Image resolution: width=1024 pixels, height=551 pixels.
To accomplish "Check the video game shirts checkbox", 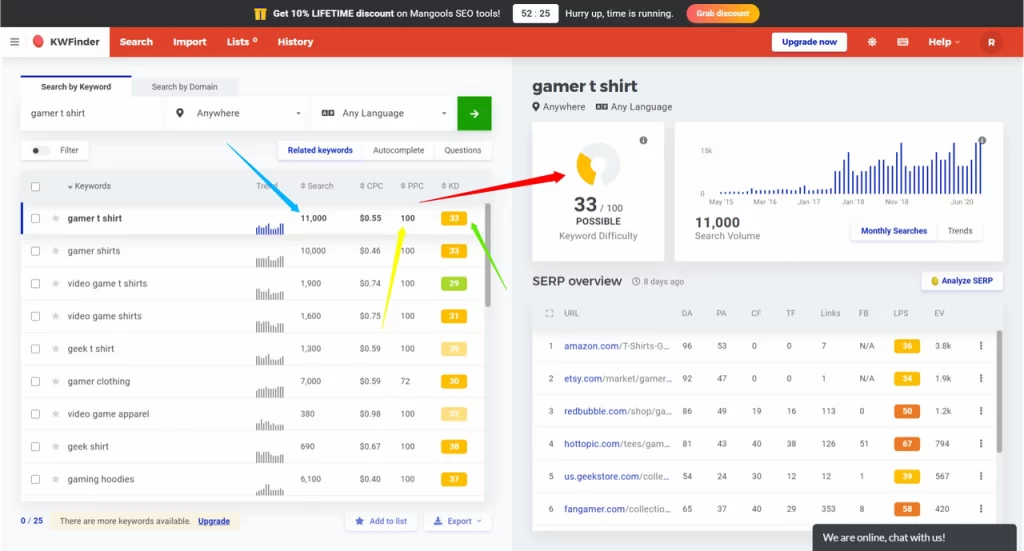I will coord(35,317).
